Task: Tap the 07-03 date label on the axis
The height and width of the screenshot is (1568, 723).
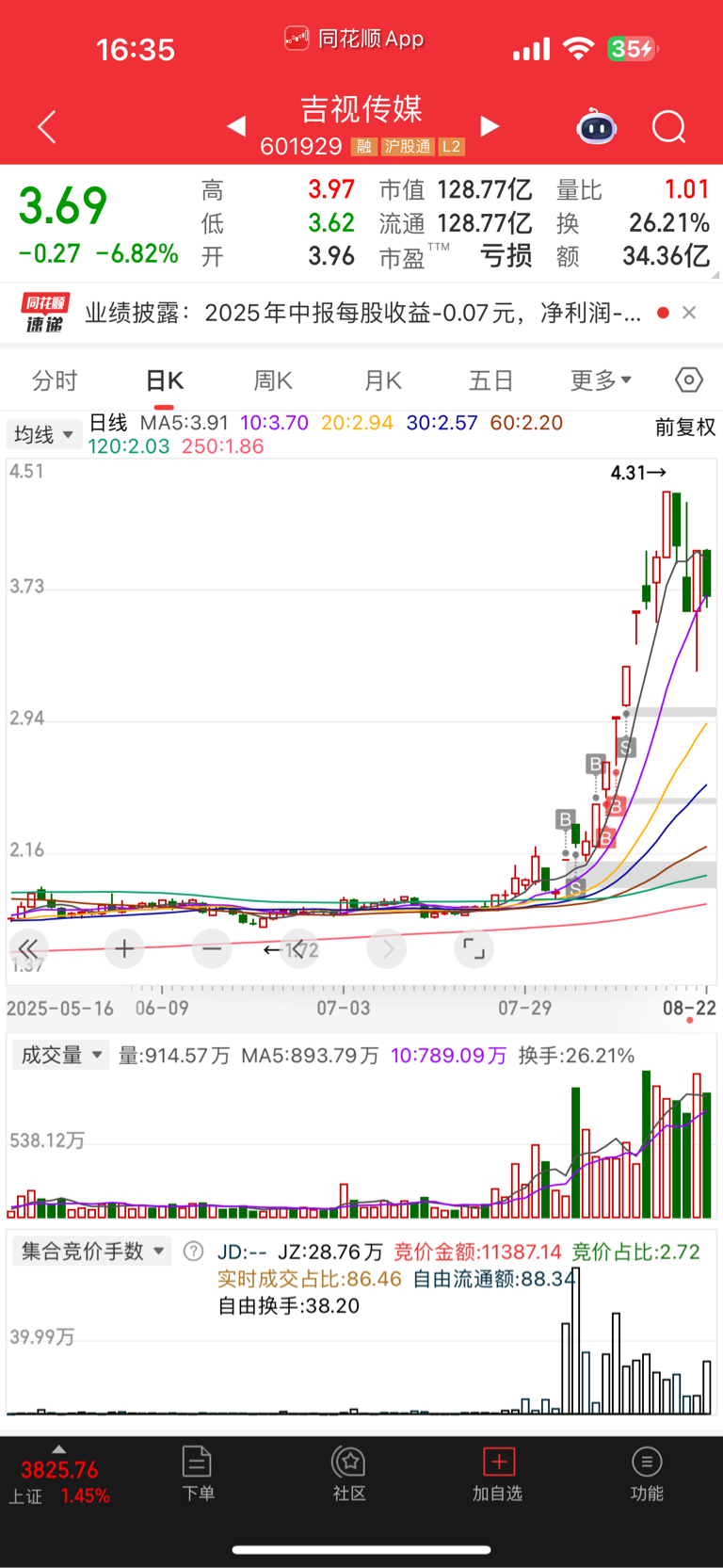Action: point(344,1008)
